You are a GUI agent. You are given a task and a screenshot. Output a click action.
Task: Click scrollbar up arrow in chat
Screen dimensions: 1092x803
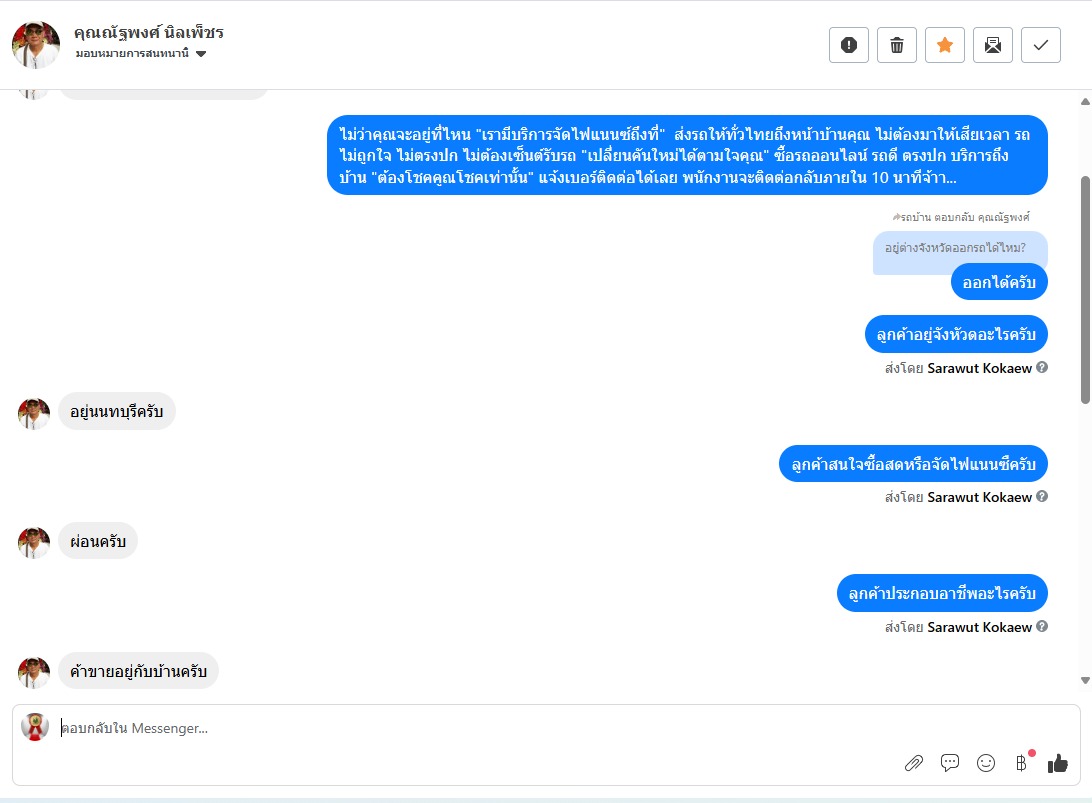(x=1085, y=101)
